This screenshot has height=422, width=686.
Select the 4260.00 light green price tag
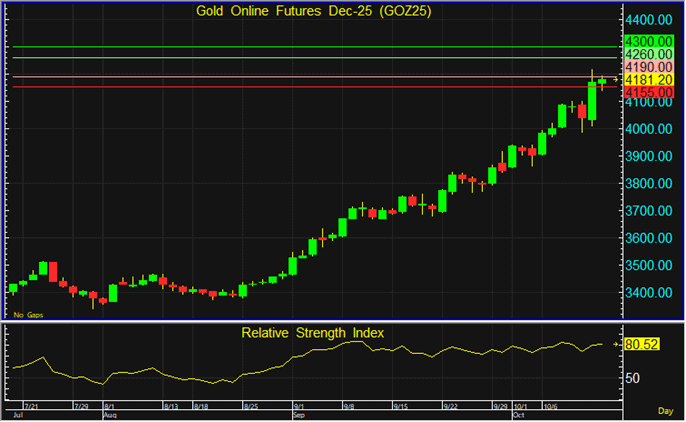[647, 54]
